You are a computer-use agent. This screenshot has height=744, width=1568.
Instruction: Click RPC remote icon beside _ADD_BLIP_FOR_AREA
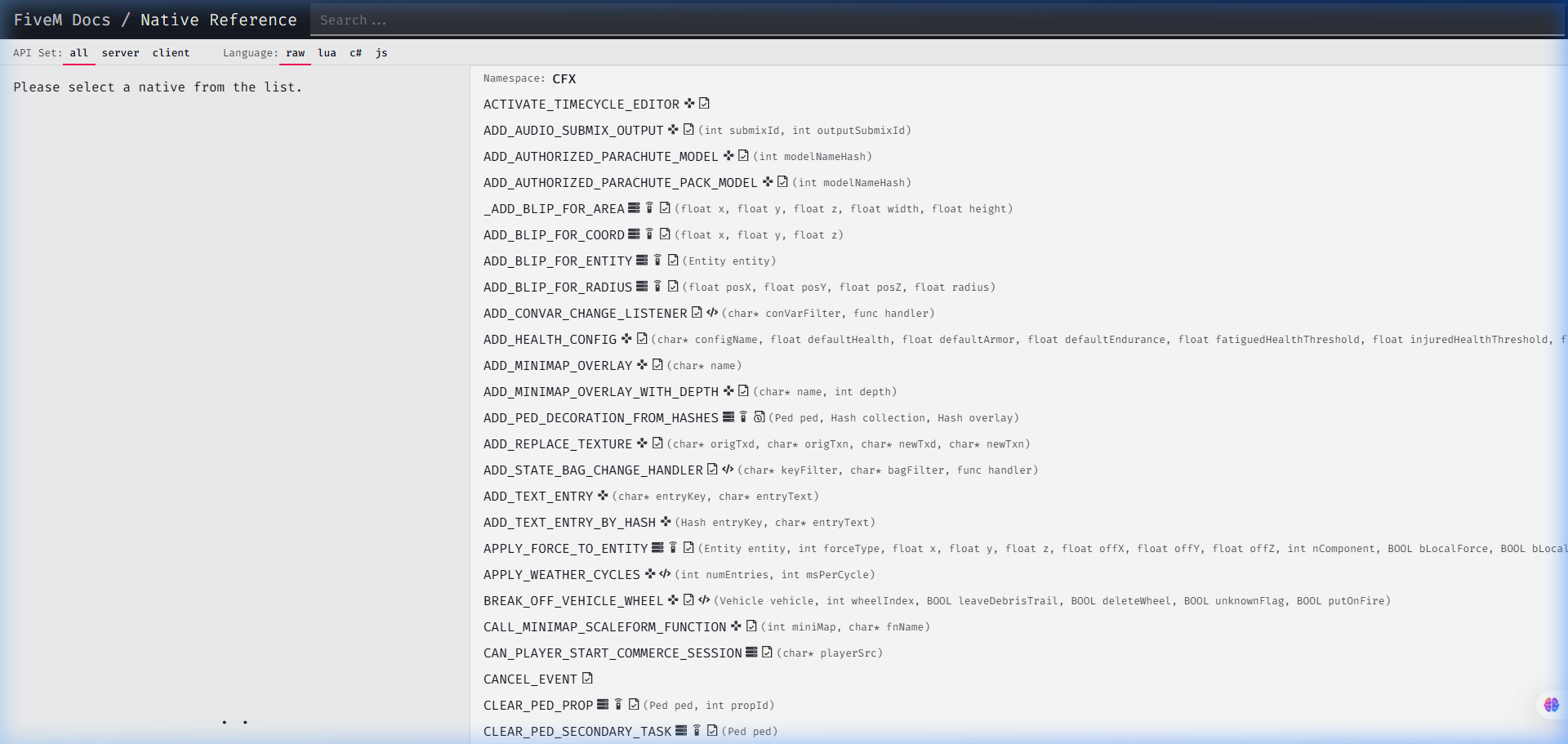(650, 208)
